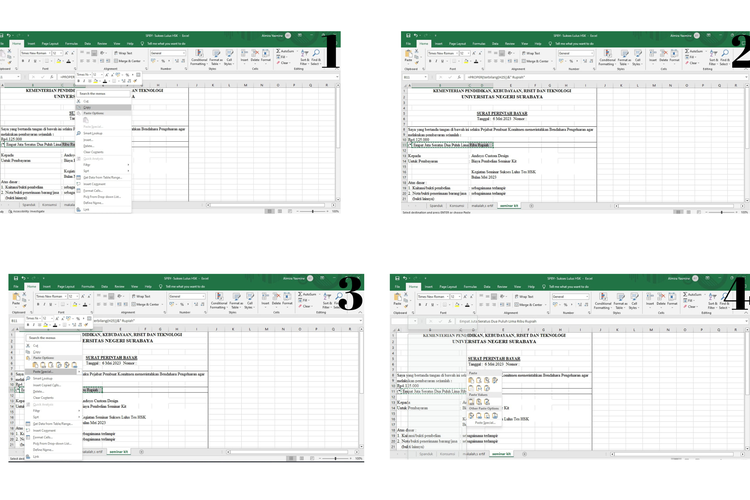Screen dimensions: 750x500
Task: Click Copy in panel 1's context menu
Action: (88, 107)
